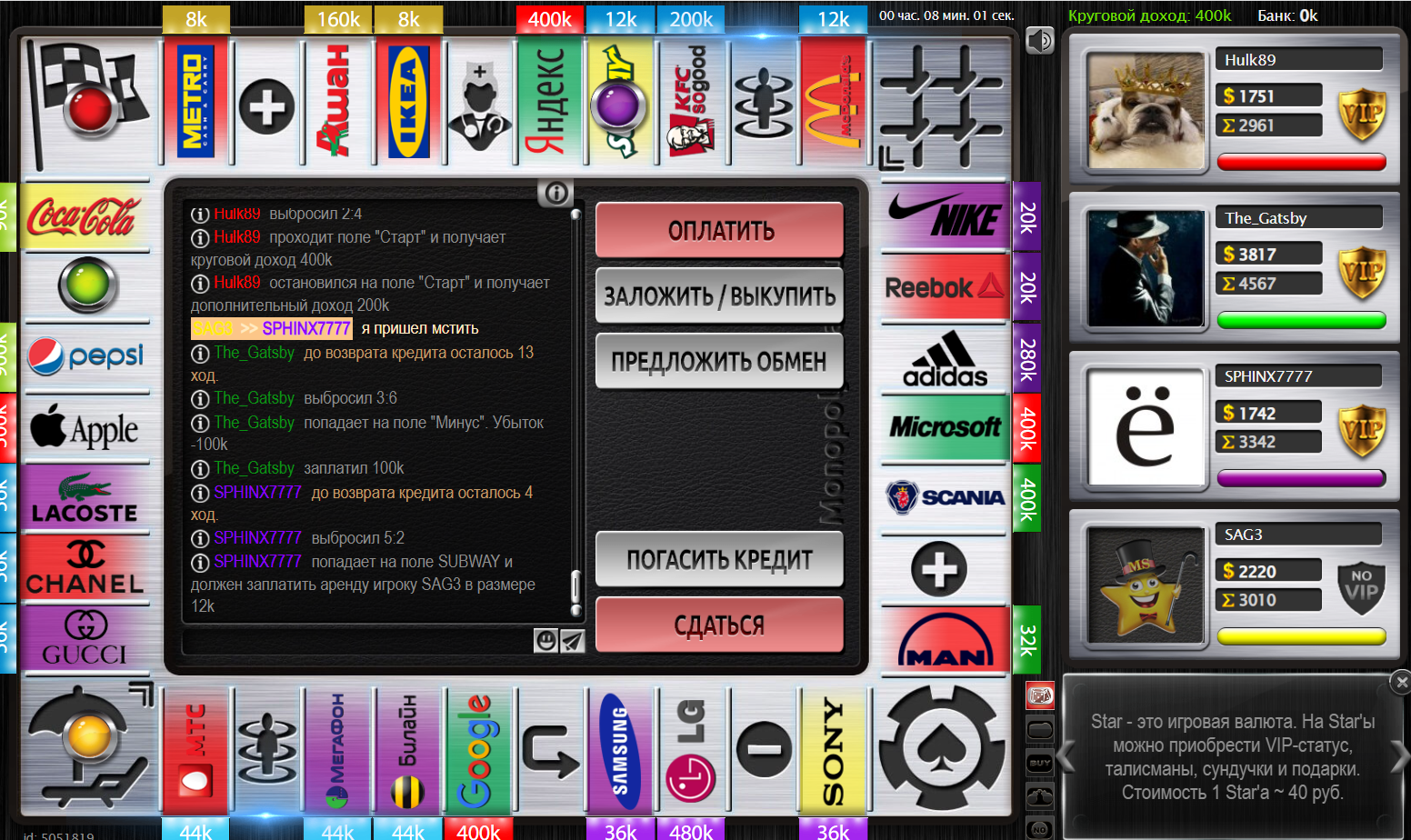Select the Adidas property cell

(946, 358)
